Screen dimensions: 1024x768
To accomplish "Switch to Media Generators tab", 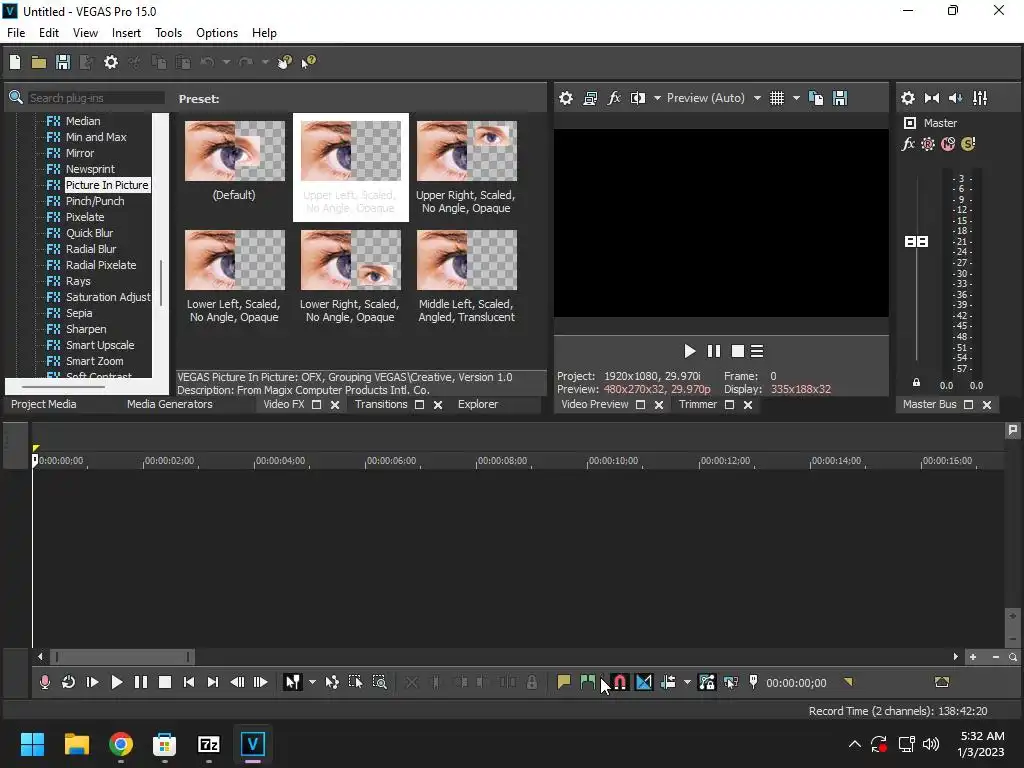I will 170,404.
